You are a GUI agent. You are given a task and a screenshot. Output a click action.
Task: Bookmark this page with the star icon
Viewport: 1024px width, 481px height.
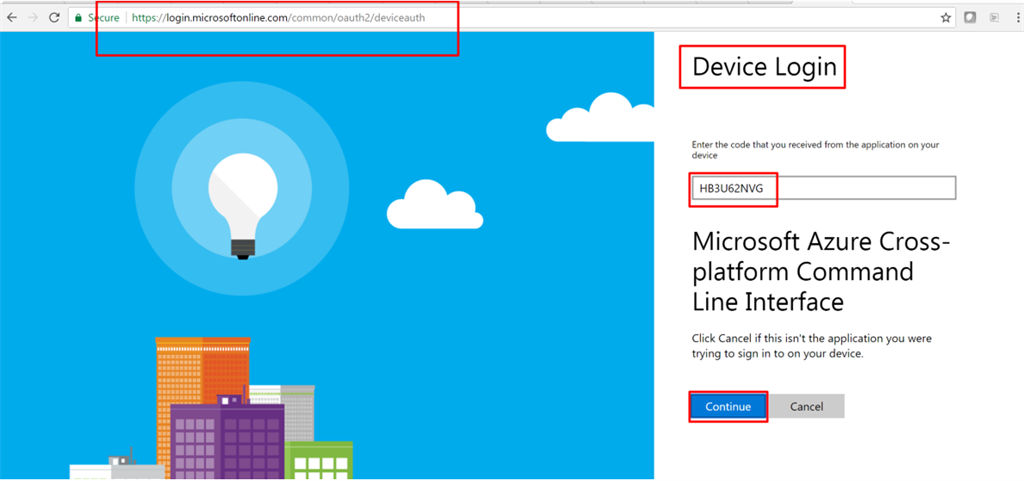[945, 18]
